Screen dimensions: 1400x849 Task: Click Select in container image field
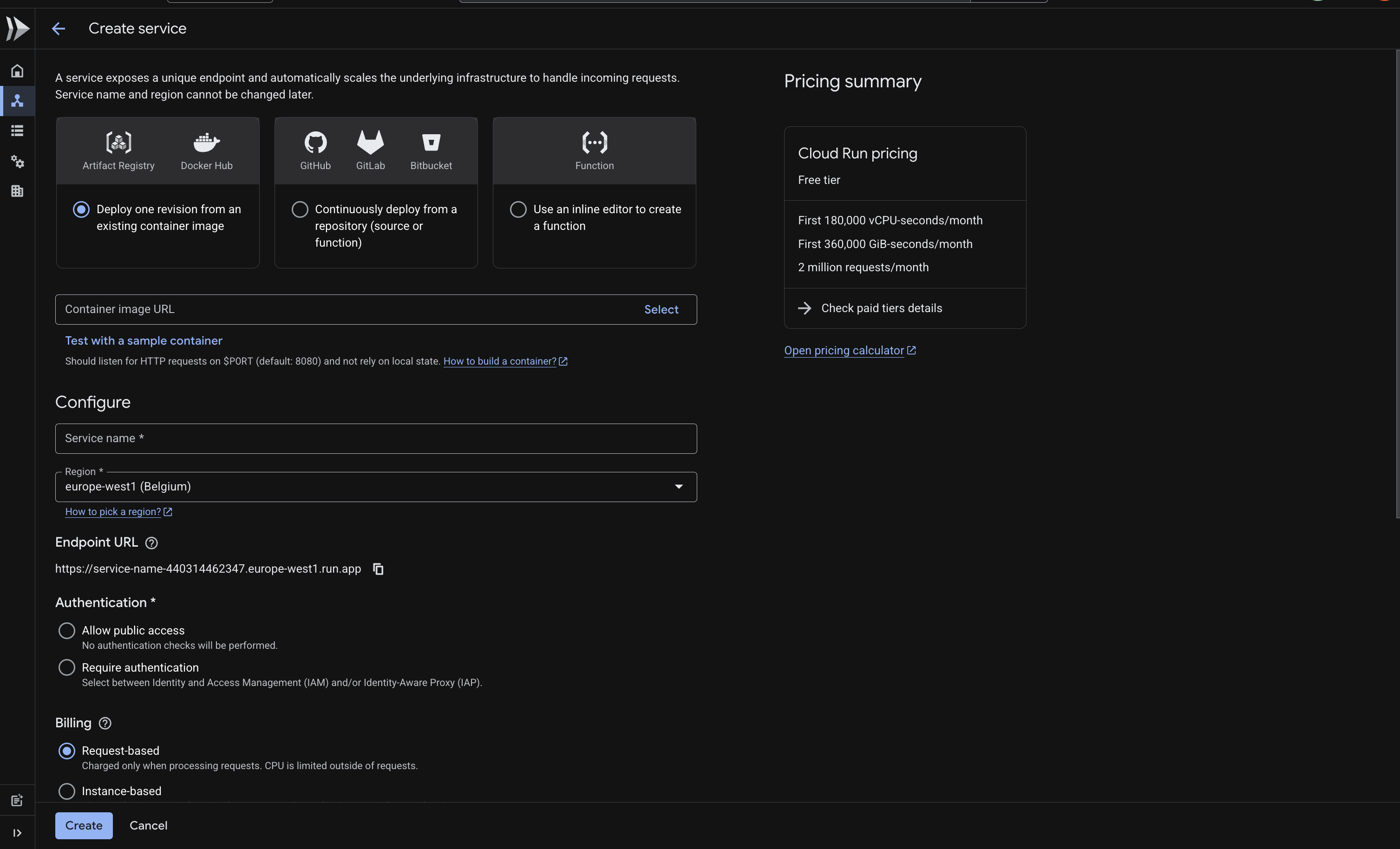tap(661, 310)
